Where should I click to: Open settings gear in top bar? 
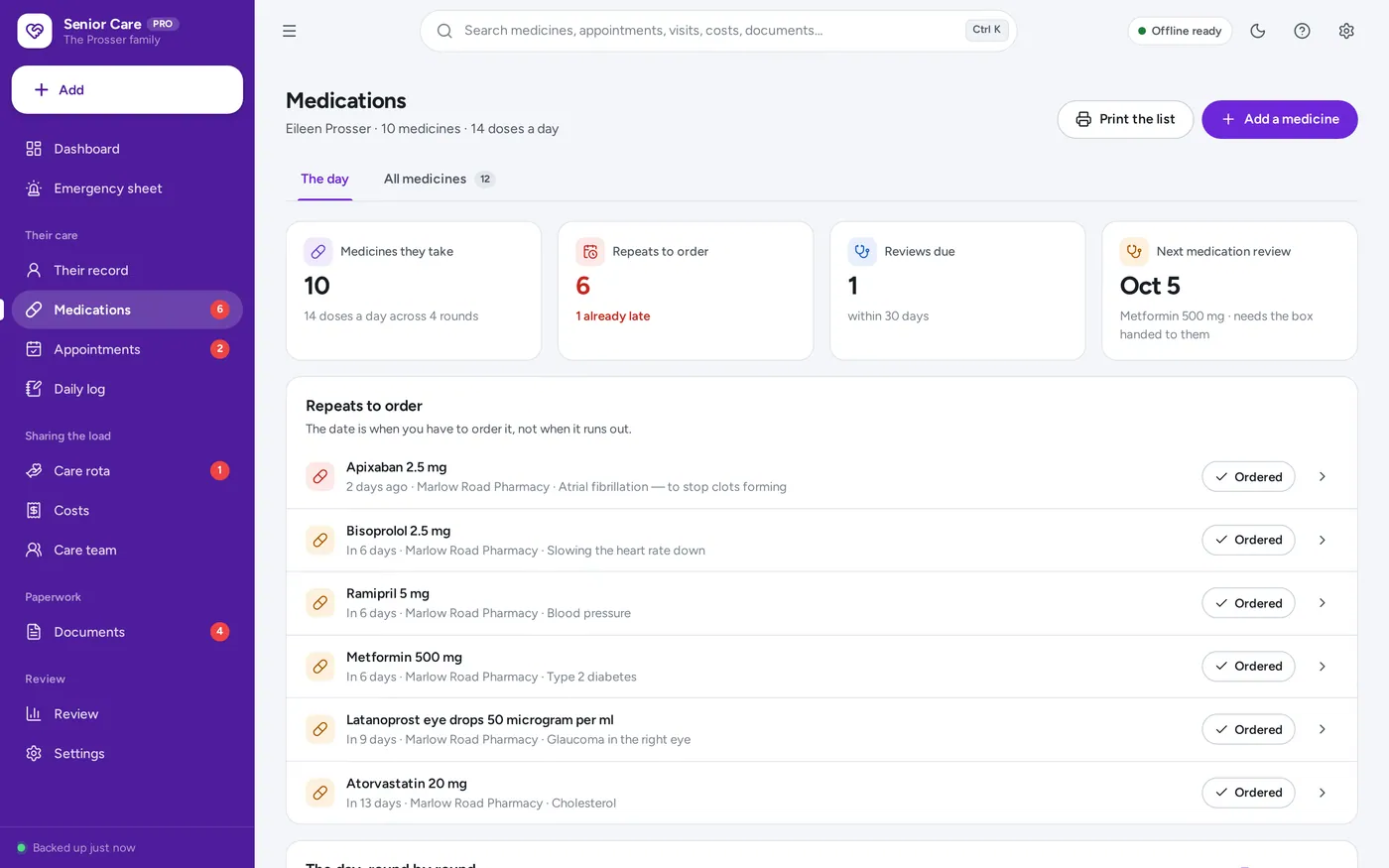(x=1346, y=31)
